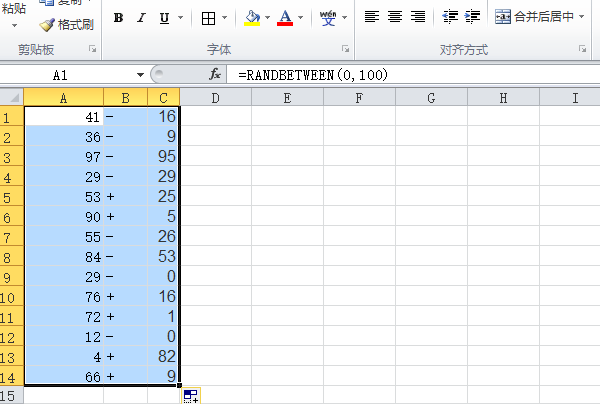Select row 10 header
Screen dimensions: 600x404
(11, 296)
